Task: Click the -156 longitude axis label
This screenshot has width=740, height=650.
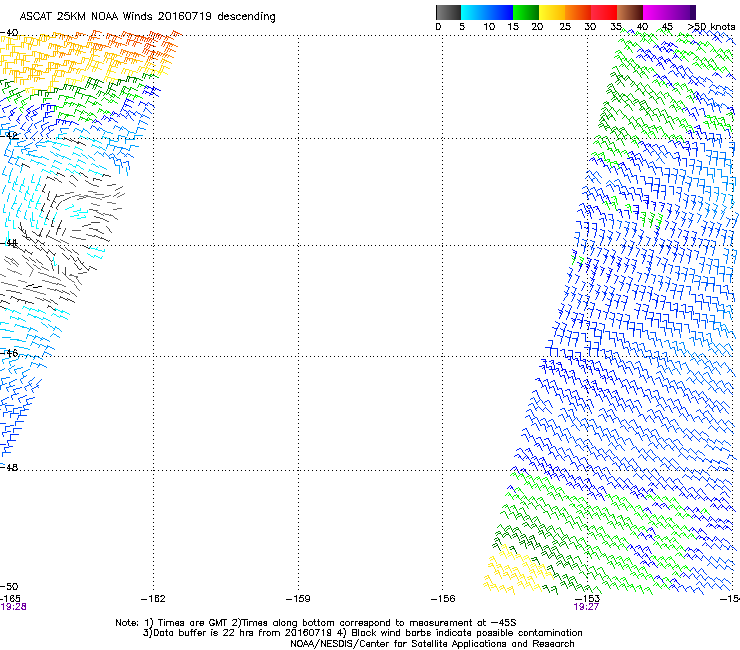Action: 443,599
